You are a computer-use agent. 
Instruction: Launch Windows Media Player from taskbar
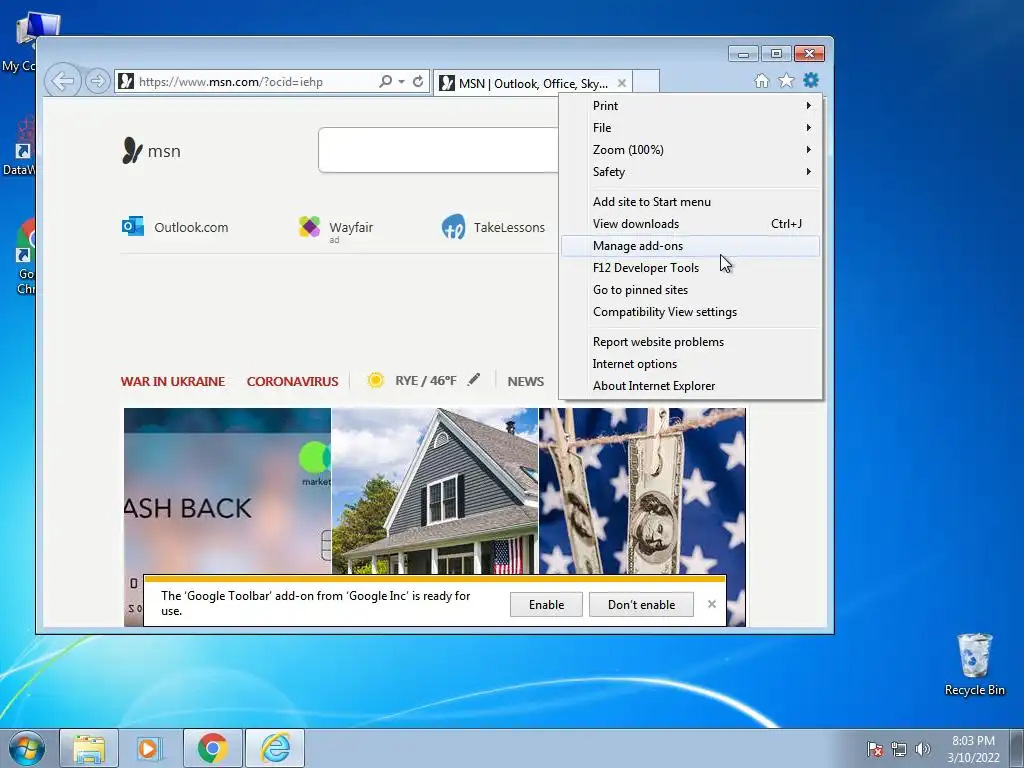(x=148, y=748)
